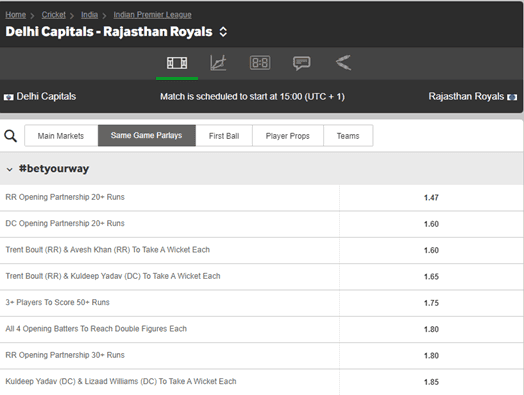Select odds 1.85 for Kuldeep Yadav & Lizaad Williams
The height and width of the screenshot is (395, 524).
click(431, 382)
